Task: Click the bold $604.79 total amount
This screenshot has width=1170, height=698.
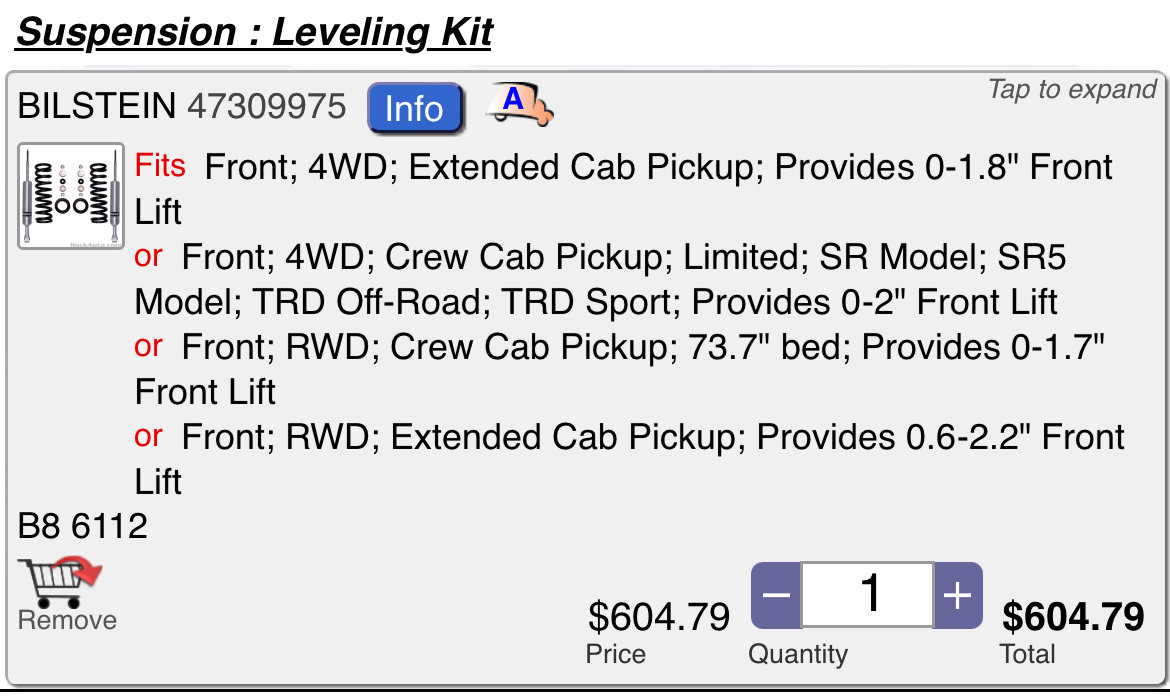Action: (x=1073, y=617)
